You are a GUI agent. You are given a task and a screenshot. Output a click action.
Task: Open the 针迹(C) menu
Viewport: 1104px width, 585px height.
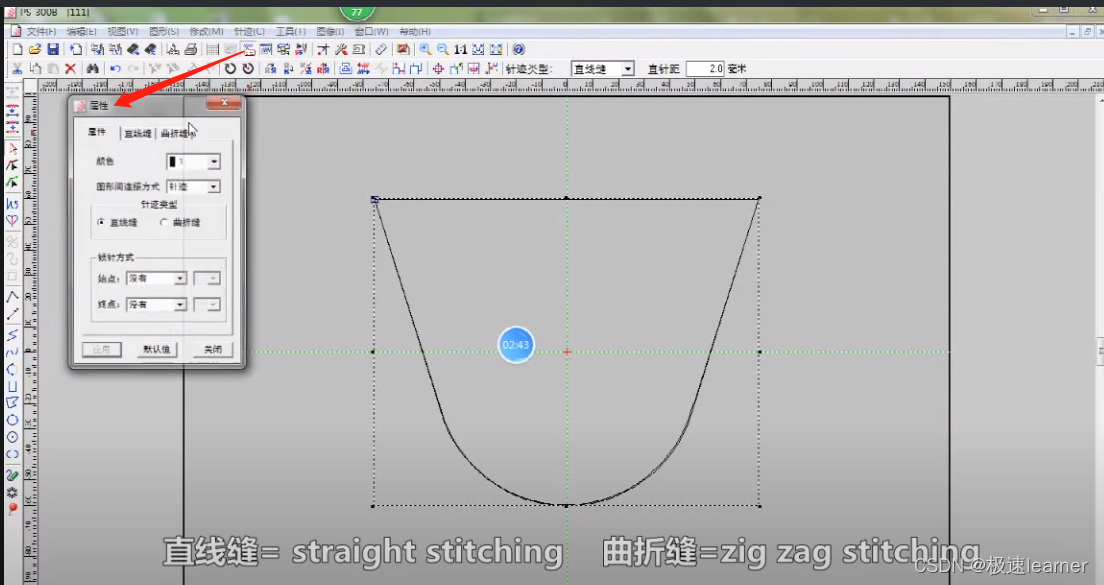coord(249,32)
